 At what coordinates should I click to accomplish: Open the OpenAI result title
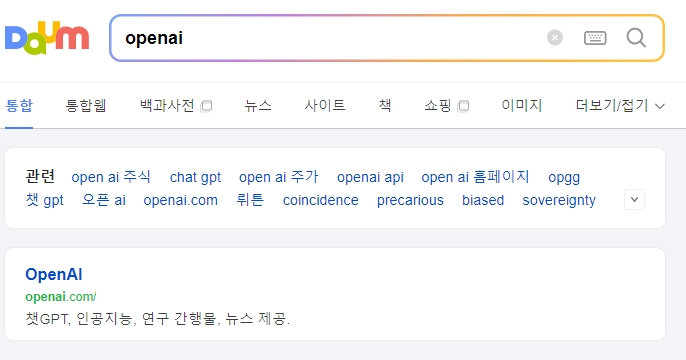54,274
